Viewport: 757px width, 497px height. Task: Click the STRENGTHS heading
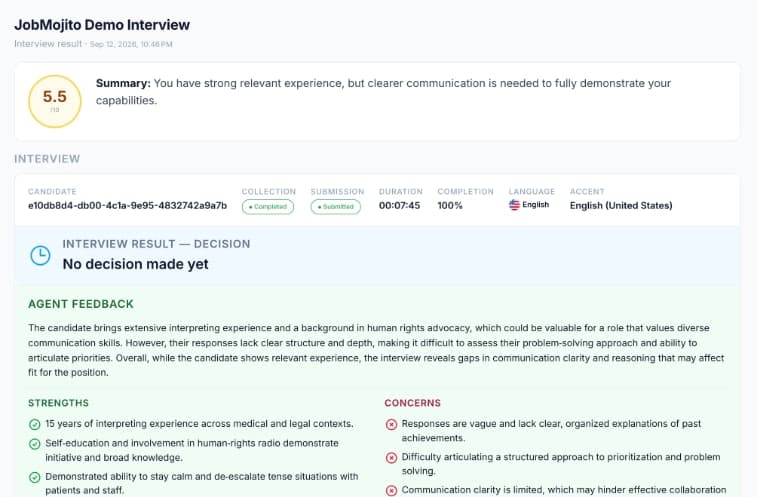[58, 403]
